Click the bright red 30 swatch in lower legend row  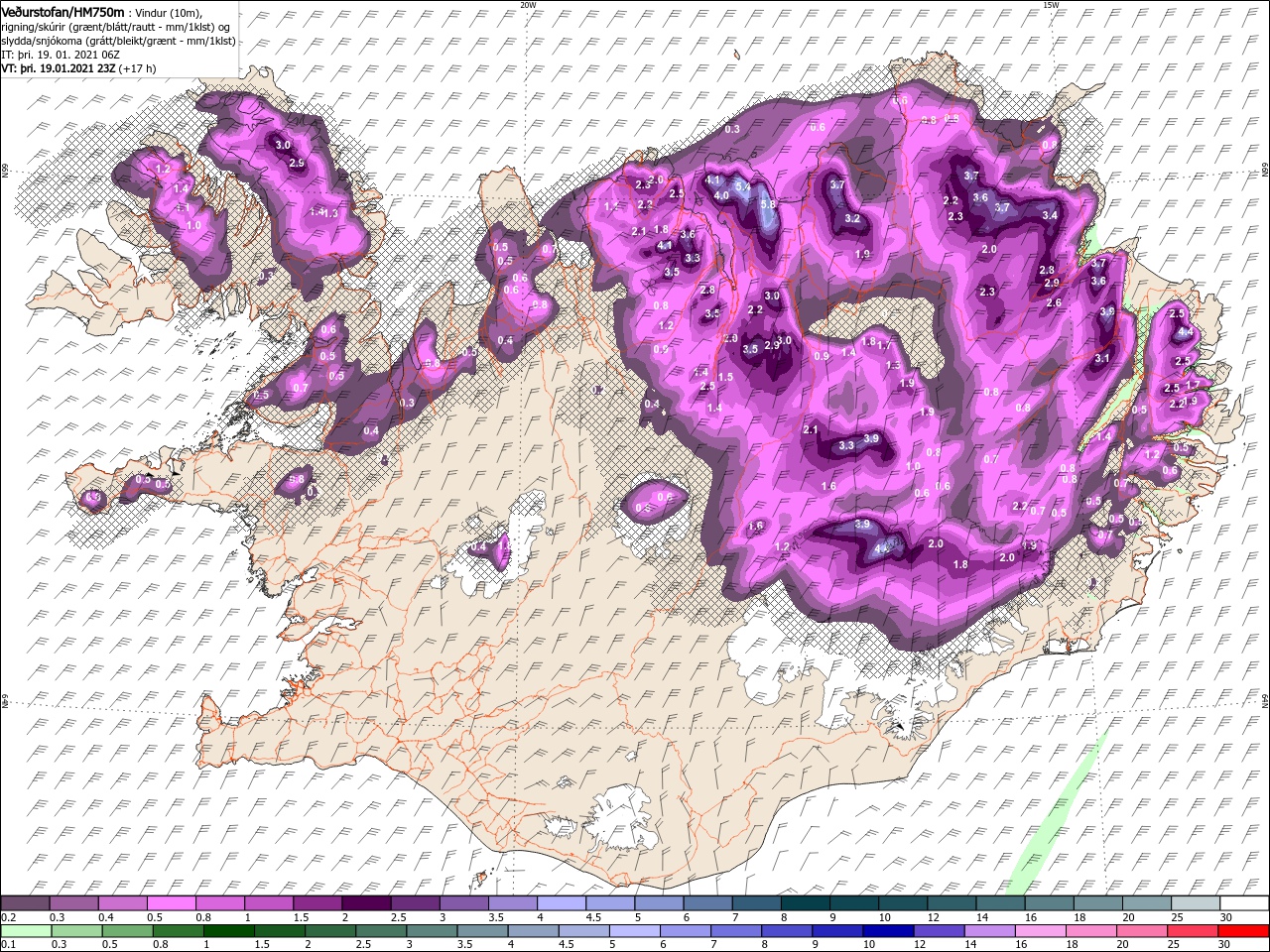tap(1243, 931)
